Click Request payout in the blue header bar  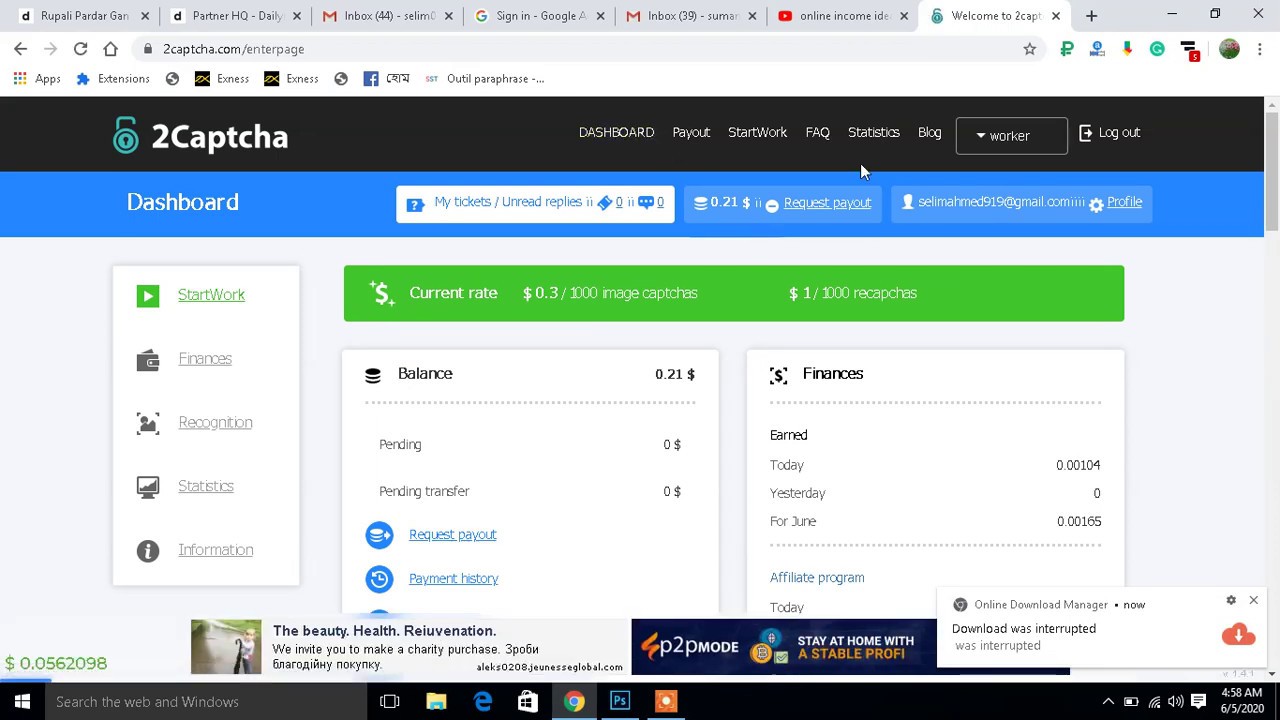click(x=827, y=203)
